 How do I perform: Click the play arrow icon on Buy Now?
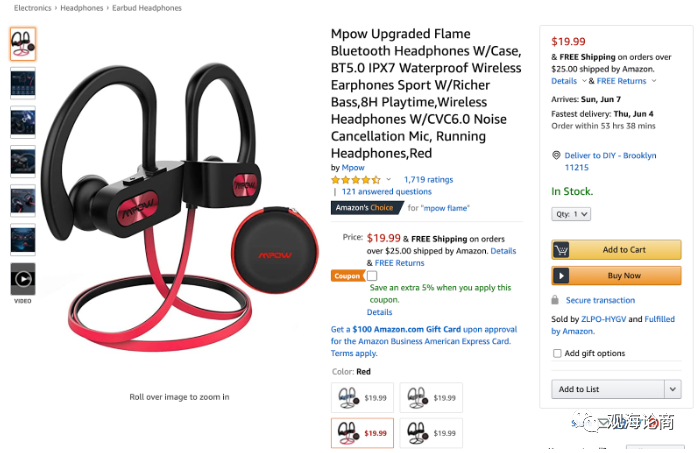(x=561, y=276)
